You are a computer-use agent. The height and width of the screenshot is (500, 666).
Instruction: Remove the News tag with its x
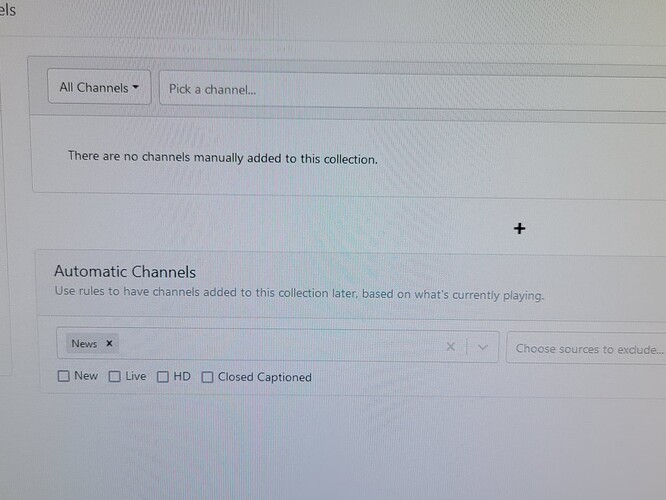pos(109,343)
